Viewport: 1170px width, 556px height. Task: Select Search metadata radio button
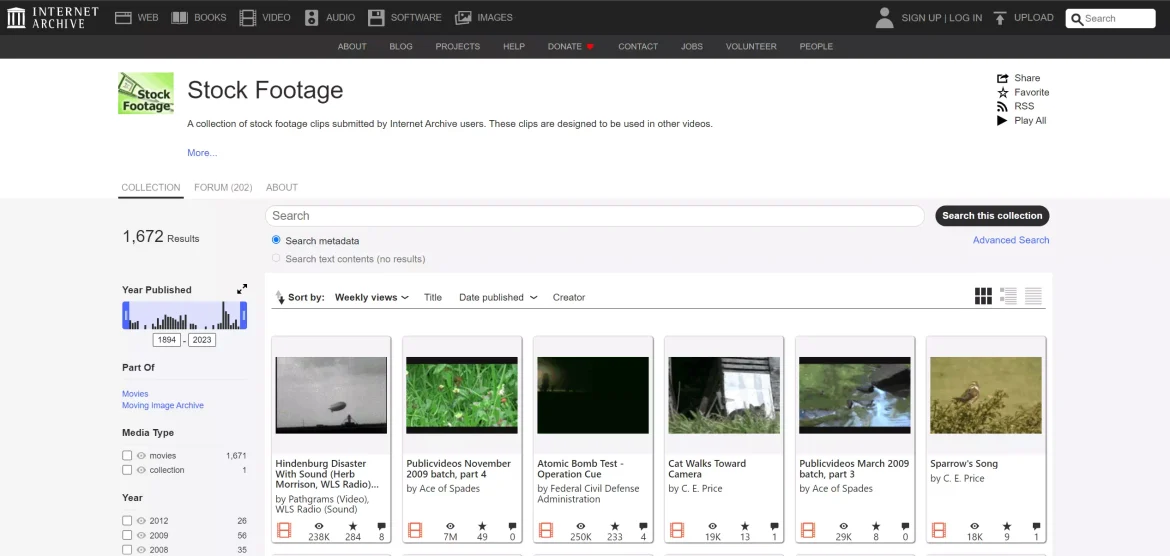(x=276, y=240)
